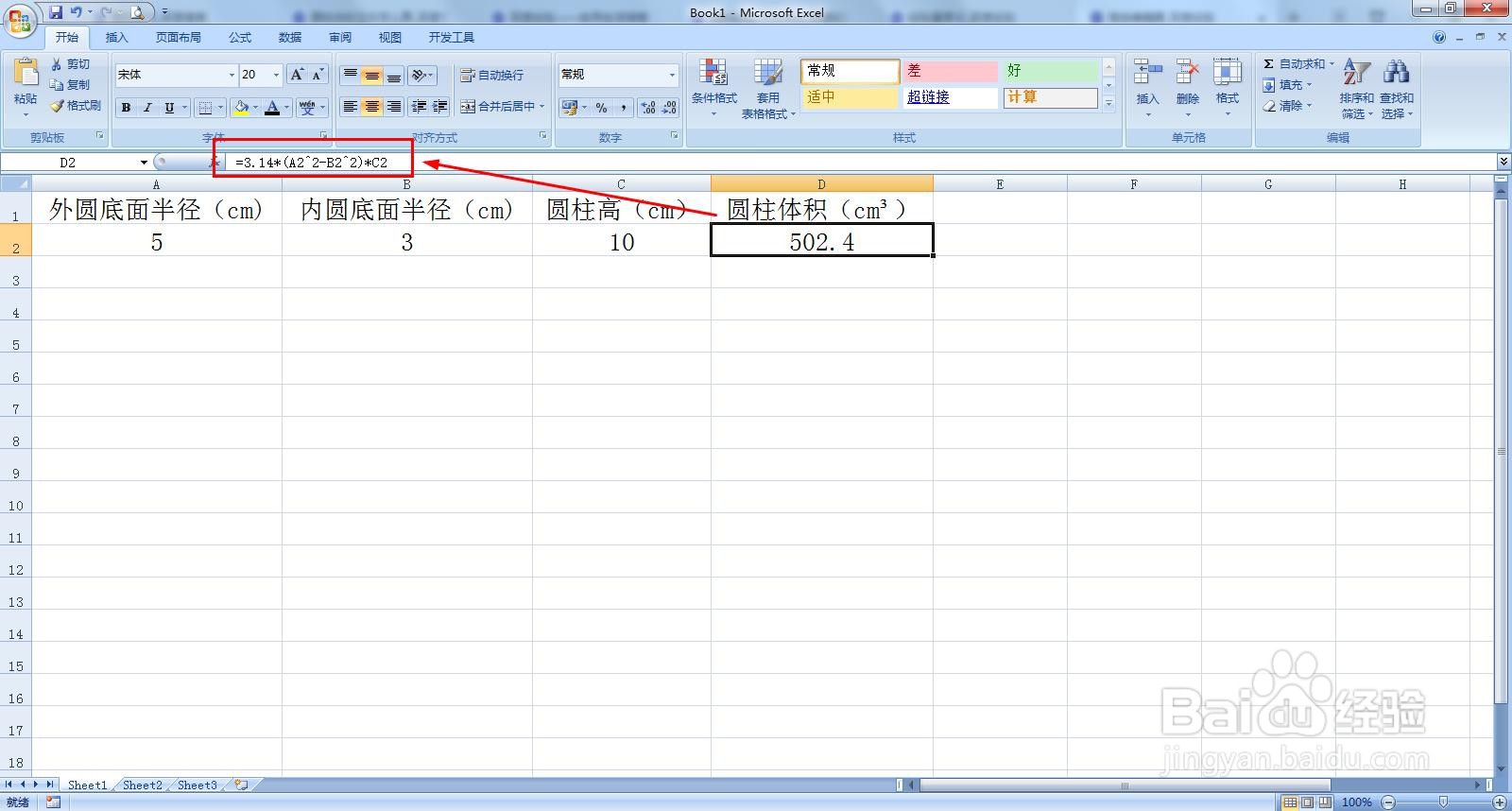Image resolution: width=1512 pixels, height=811 pixels.
Task: Align cell text to the right
Action: point(394,107)
